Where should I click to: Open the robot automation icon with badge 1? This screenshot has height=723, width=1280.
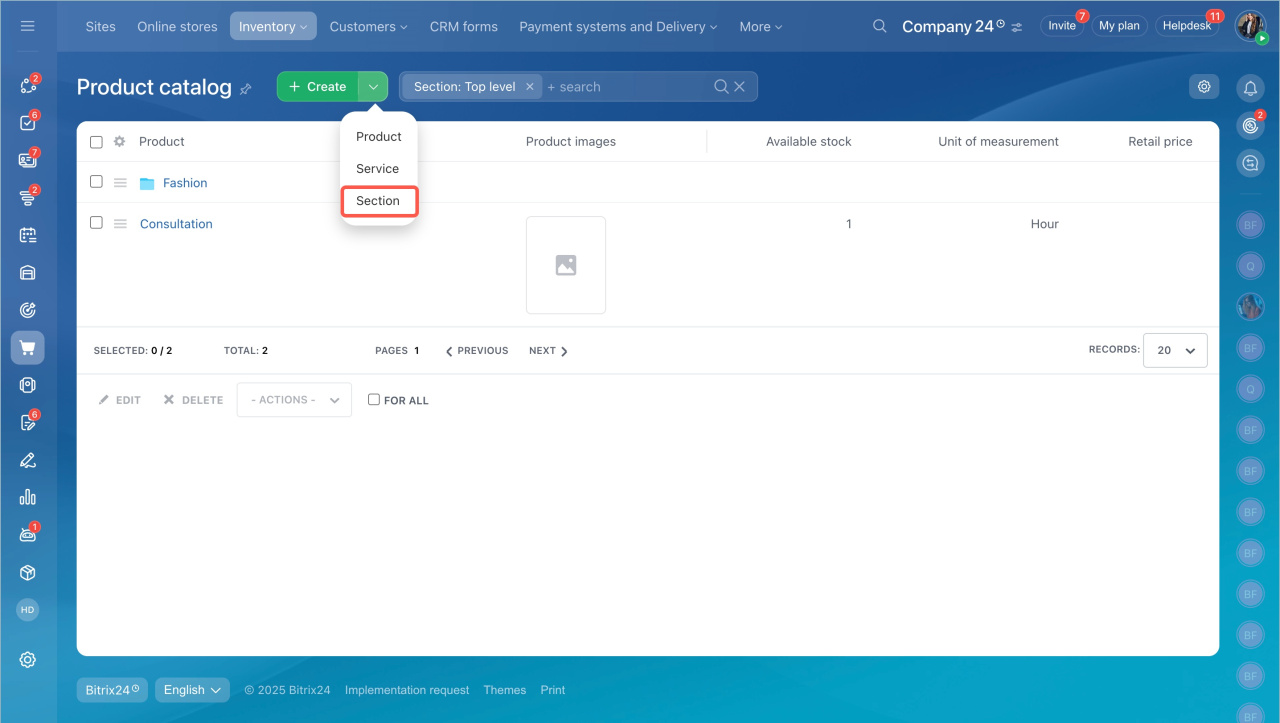pos(28,535)
